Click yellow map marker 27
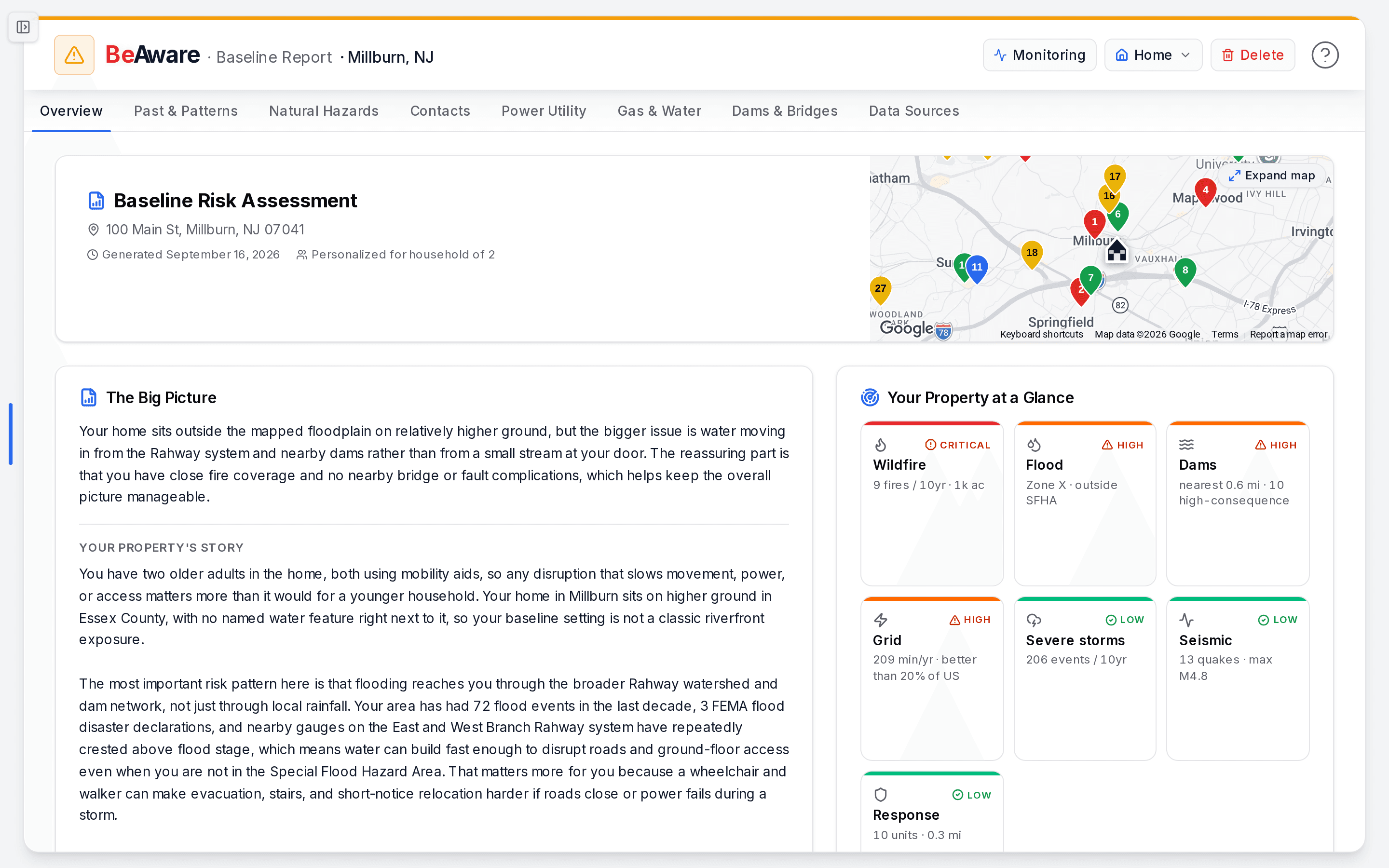The image size is (1389, 868). (881, 290)
